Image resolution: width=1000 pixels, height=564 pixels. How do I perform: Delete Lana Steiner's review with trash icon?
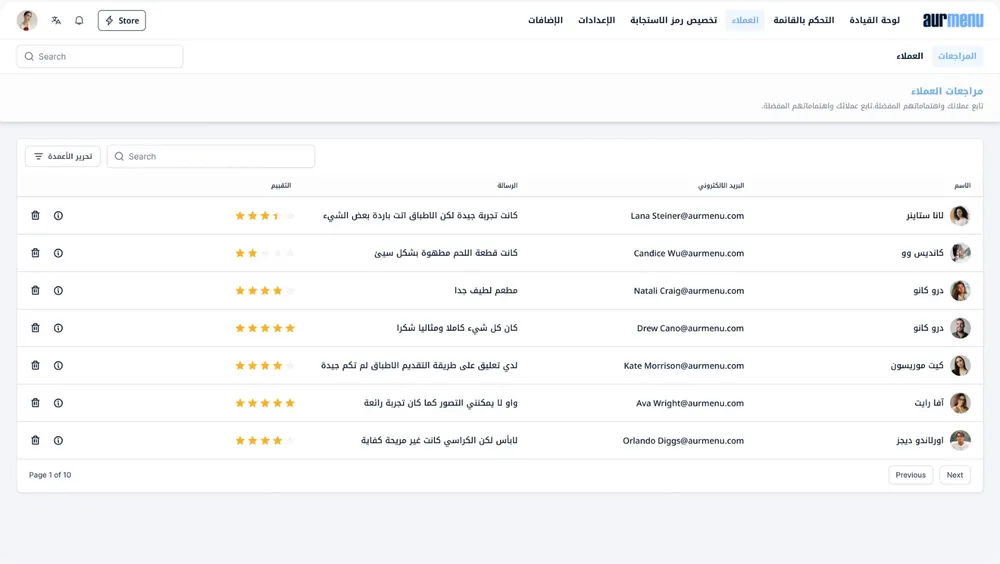tap(35, 216)
